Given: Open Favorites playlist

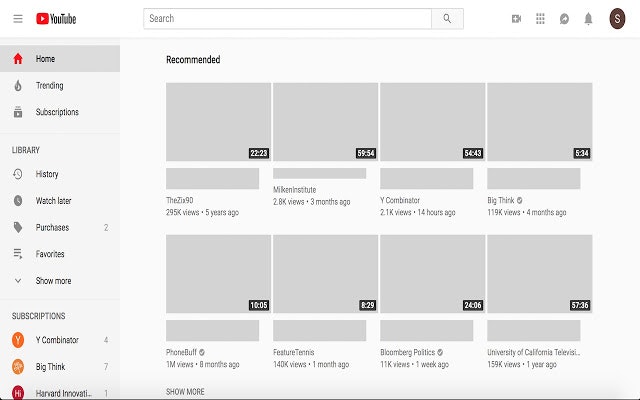Looking at the screenshot, I should pos(60,254).
